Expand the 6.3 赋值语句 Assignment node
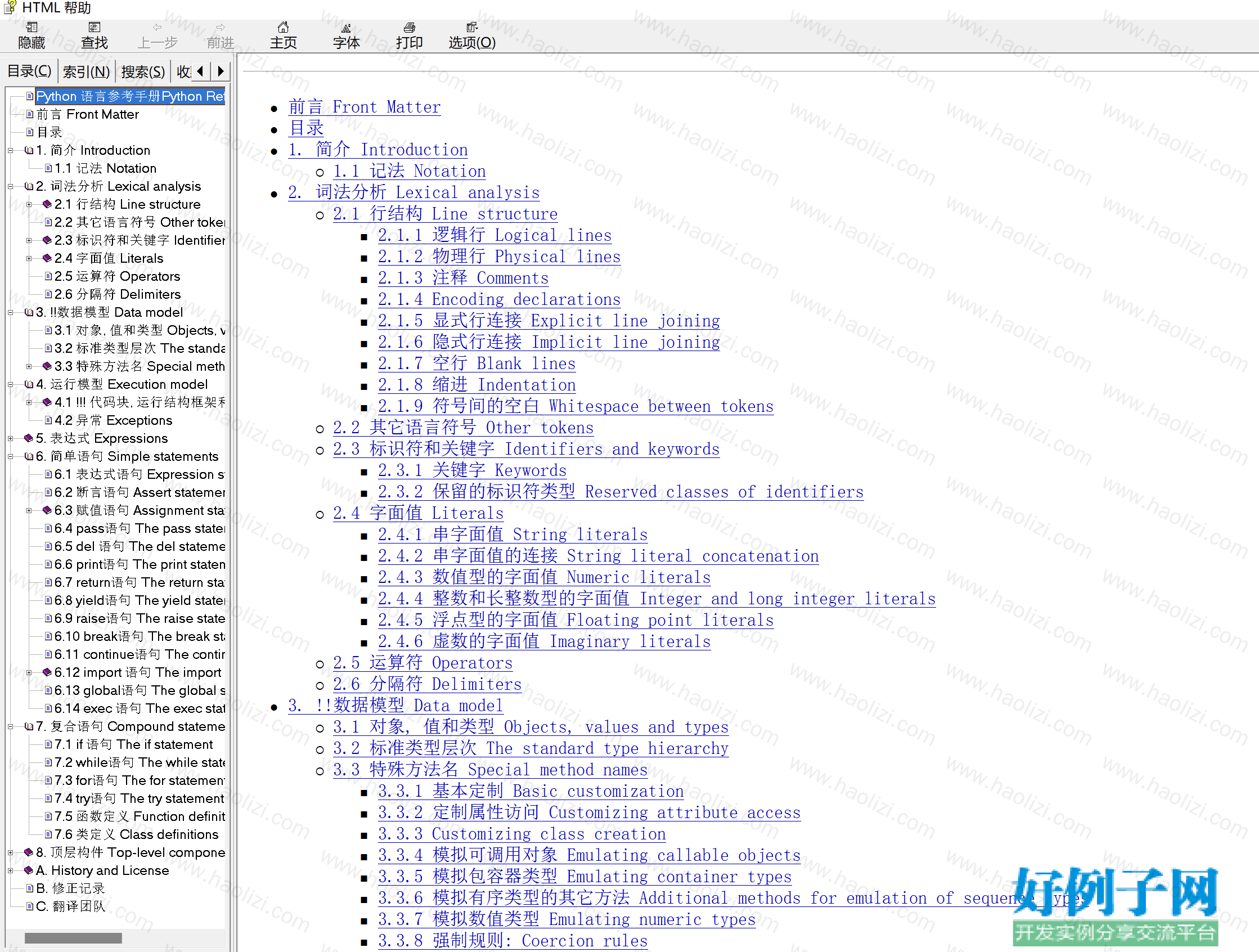1259x952 pixels. point(29,511)
